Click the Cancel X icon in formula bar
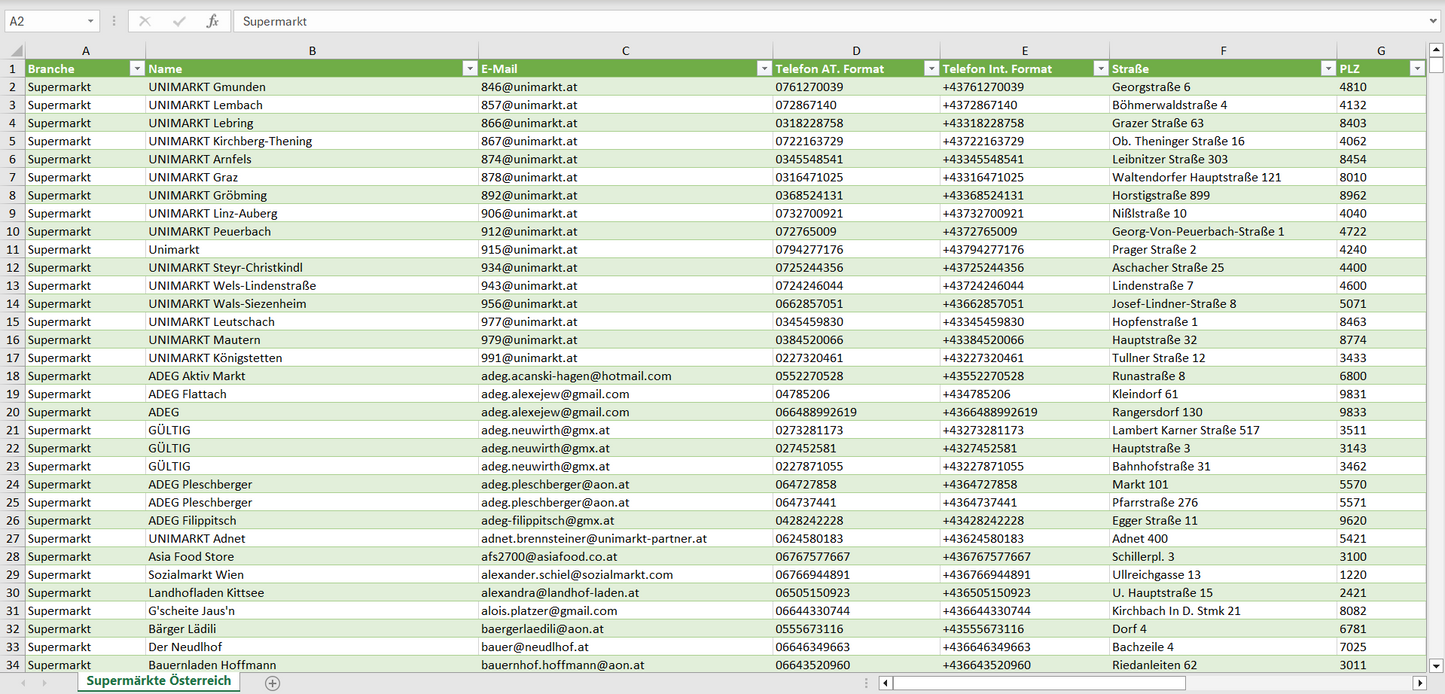The image size is (1445, 694). 145,21
